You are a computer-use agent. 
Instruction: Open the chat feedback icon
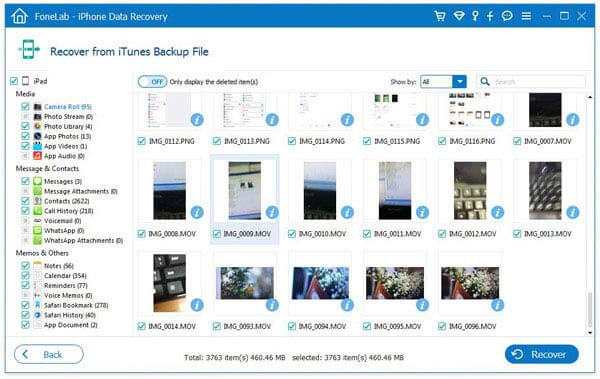pyautogui.click(x=507, y=16)
